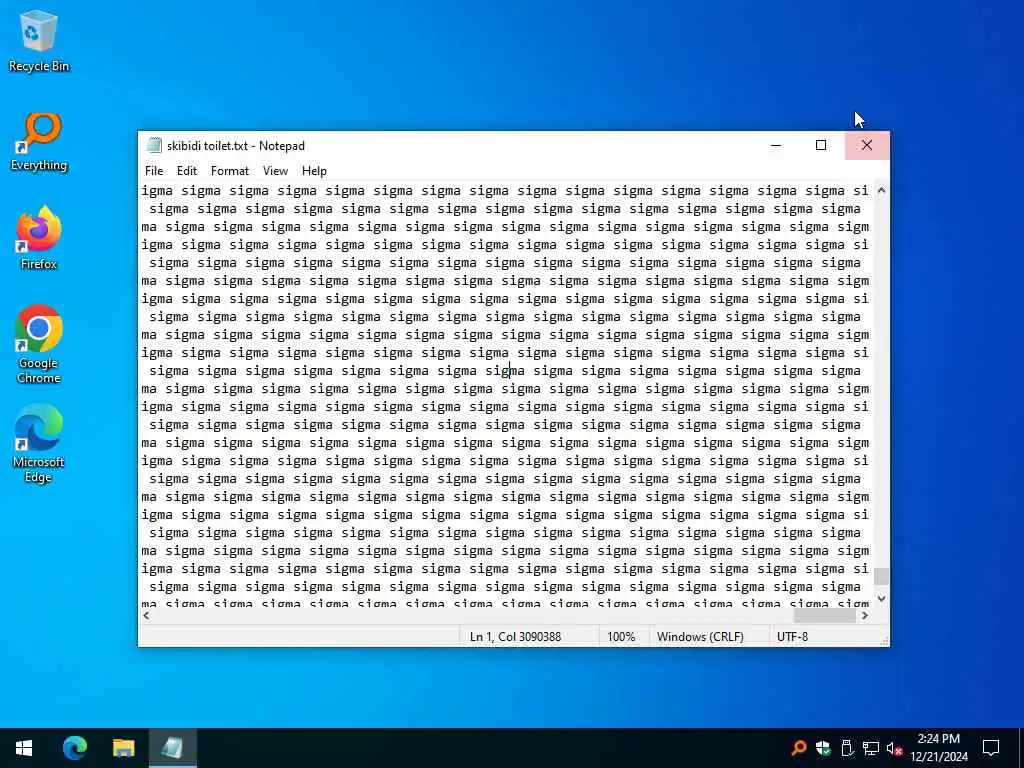Open File Explorer from the taskbar

(x=123, y=748)
